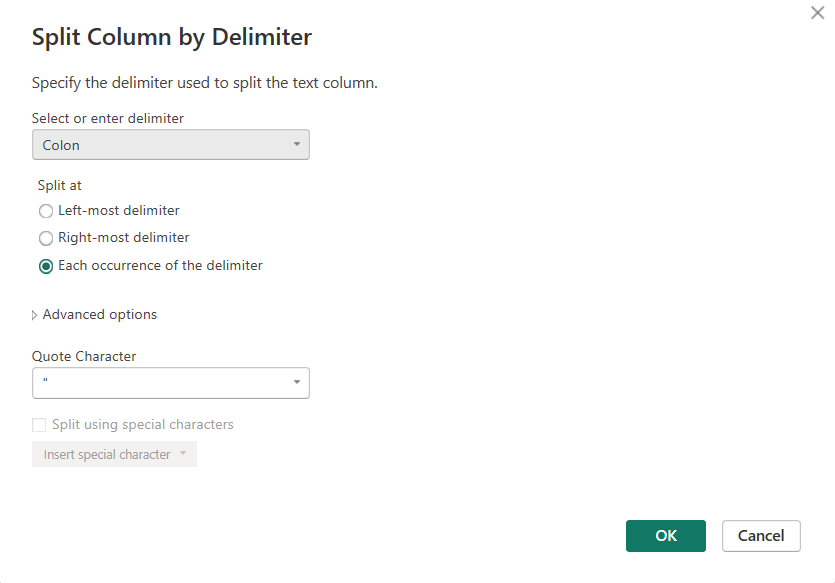The height and width of the screenshot is (583, 835).
Task: Select Each occurrence of the delimiter
Action: [x=45, y=266]
